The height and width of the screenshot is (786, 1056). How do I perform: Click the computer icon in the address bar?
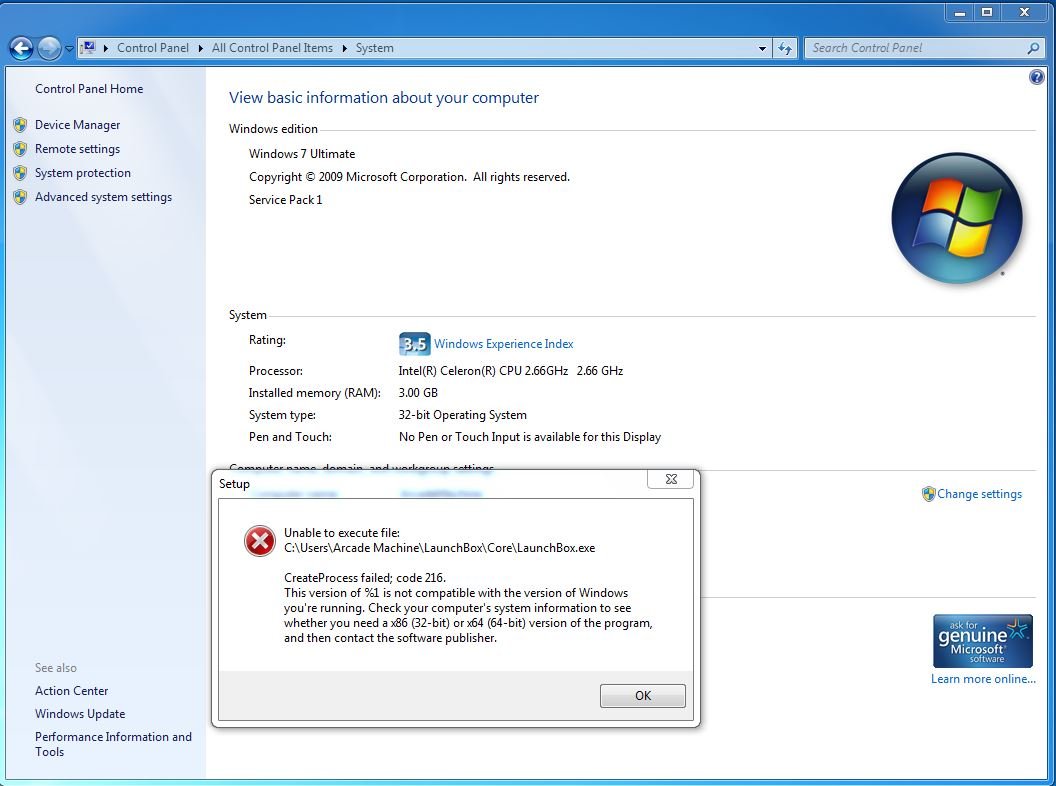(x=88, y=48)
